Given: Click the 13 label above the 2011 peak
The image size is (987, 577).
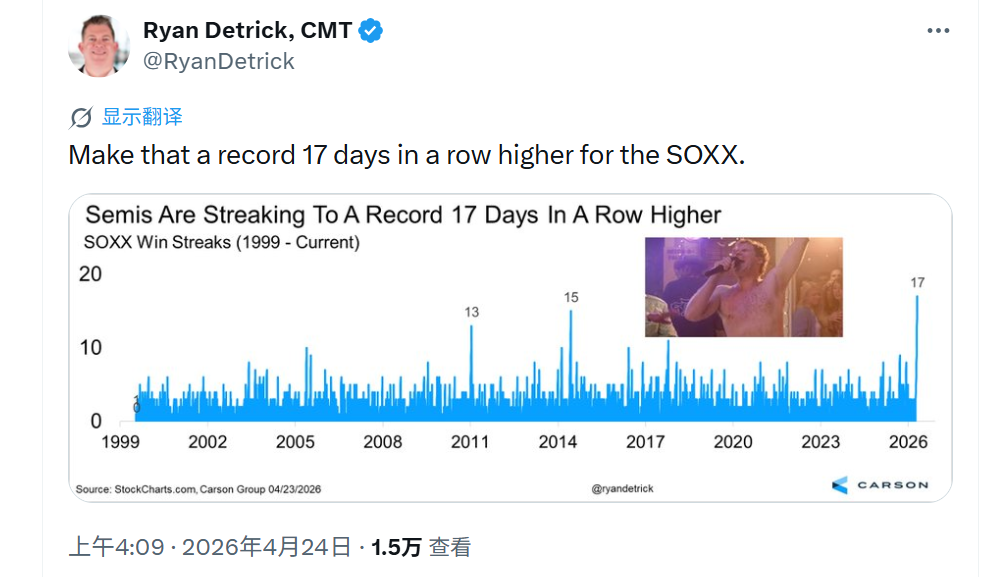Looking at the screenshot, I should coord(472,312).
